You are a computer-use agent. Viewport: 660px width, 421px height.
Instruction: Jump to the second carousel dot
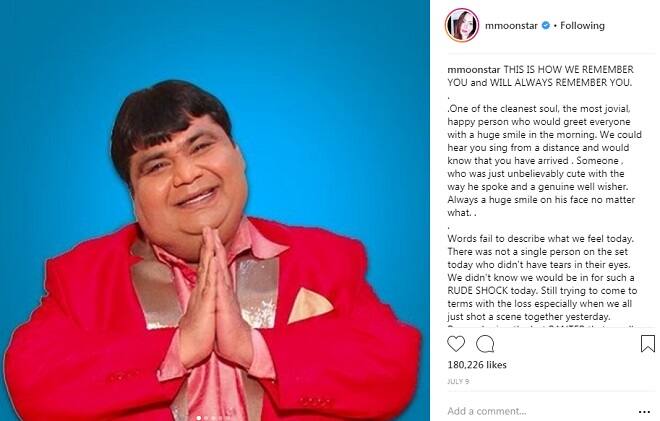coord(206,418)
